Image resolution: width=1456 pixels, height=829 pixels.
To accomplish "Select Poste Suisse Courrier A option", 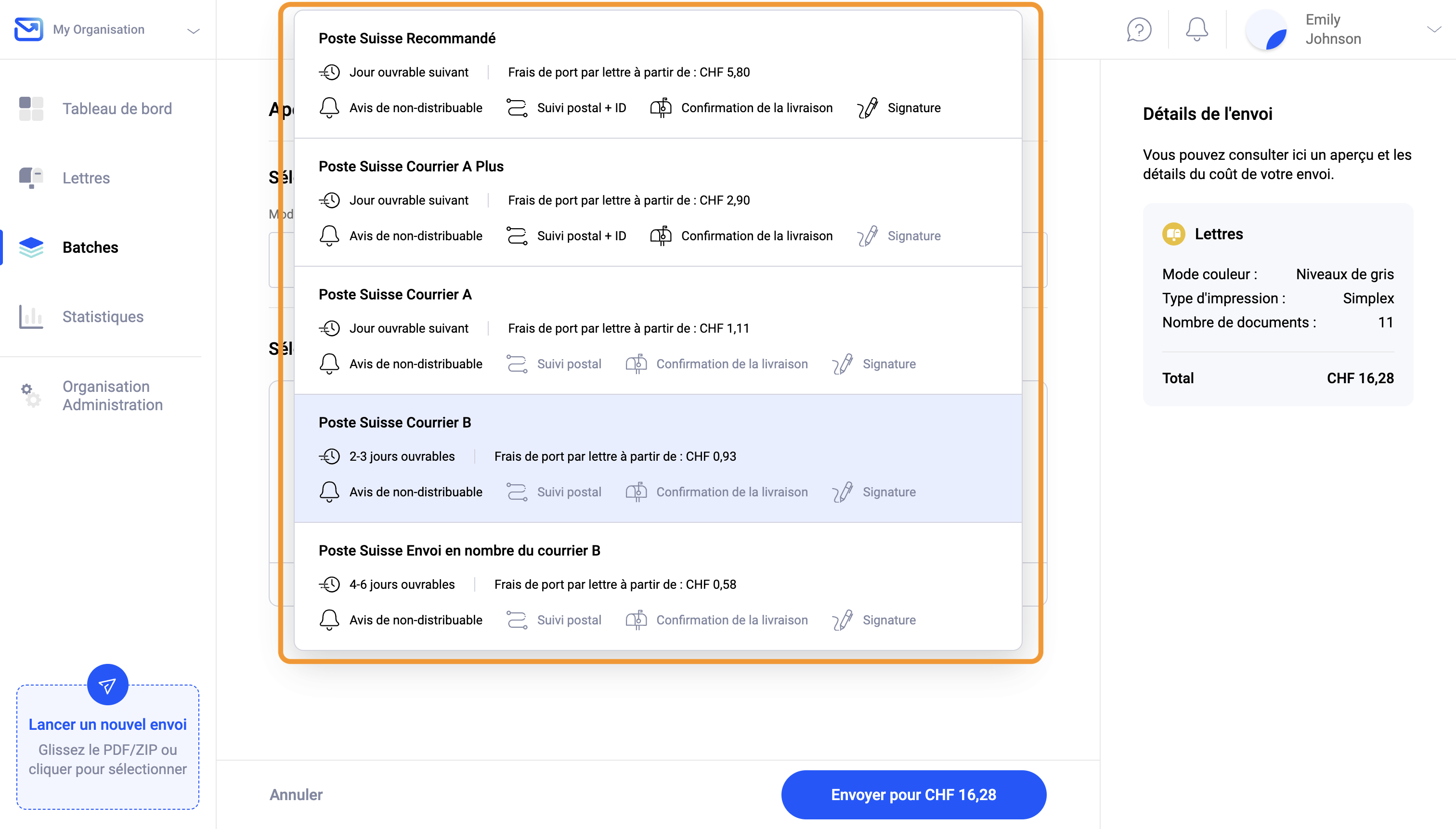I will pyautogui.click(x=658, y=330).
